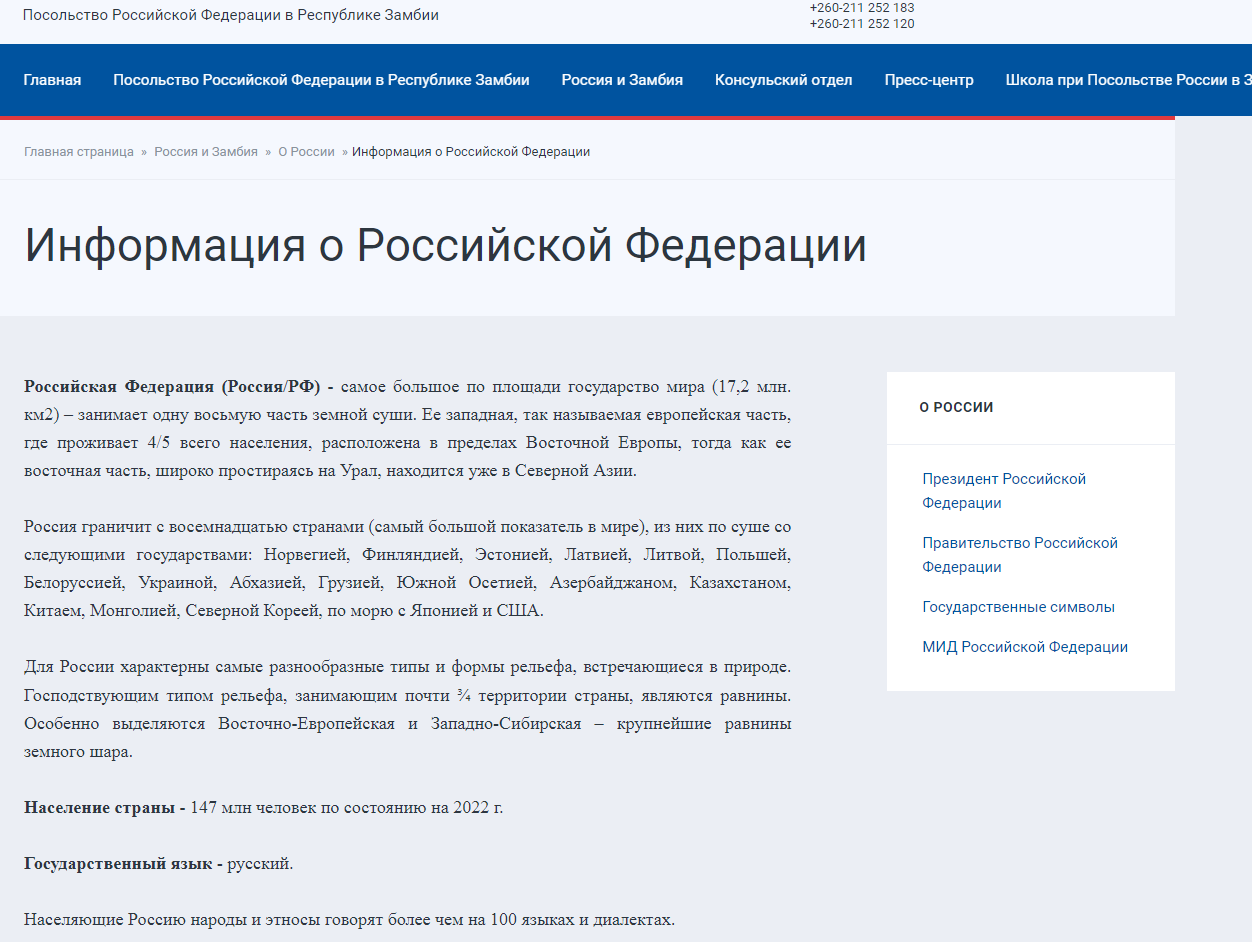Click the phone number ending in 183
This screenshot has height=942, width=1252.
(x=861, y=8)
